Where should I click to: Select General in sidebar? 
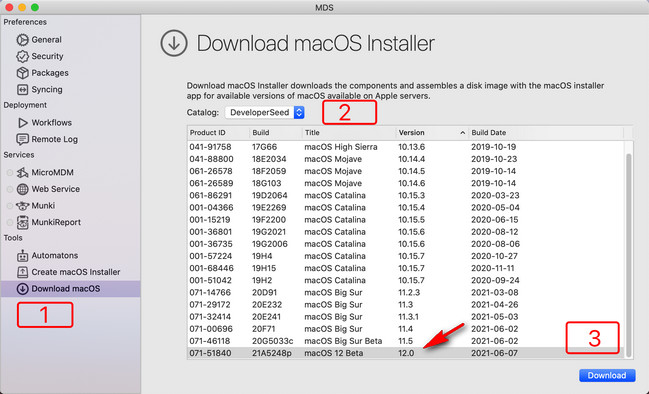coord(46,40)
